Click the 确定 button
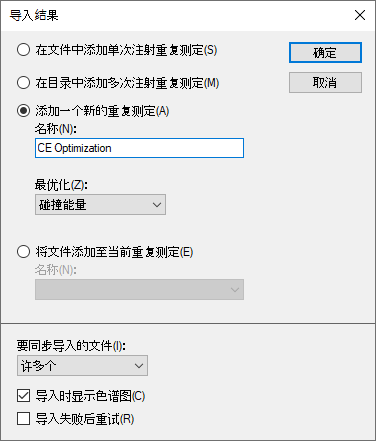The image size is (376, 441). coord(325,52)
